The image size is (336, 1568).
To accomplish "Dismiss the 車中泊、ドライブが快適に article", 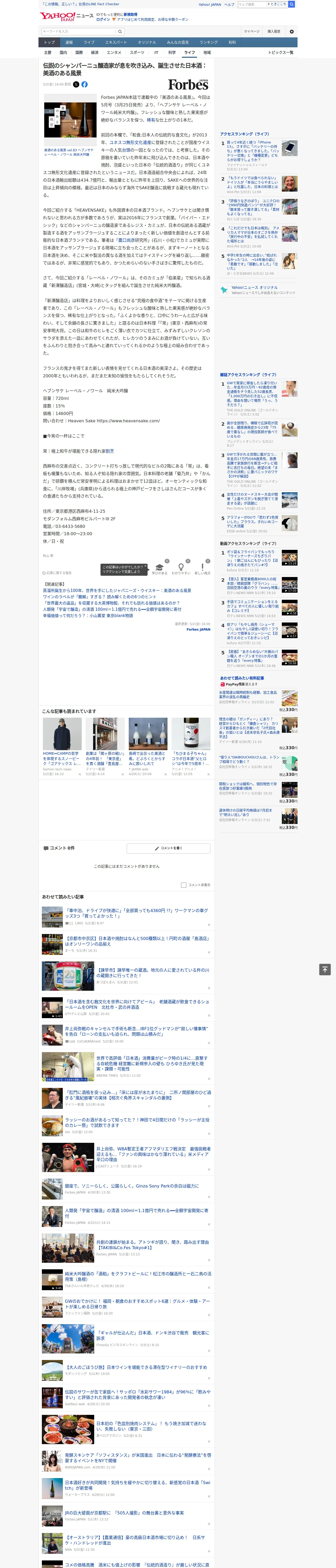I will pos(209,925).
